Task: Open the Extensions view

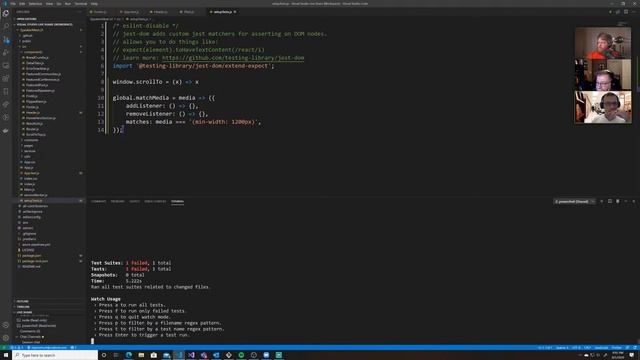Action: [x=6, y=79]
